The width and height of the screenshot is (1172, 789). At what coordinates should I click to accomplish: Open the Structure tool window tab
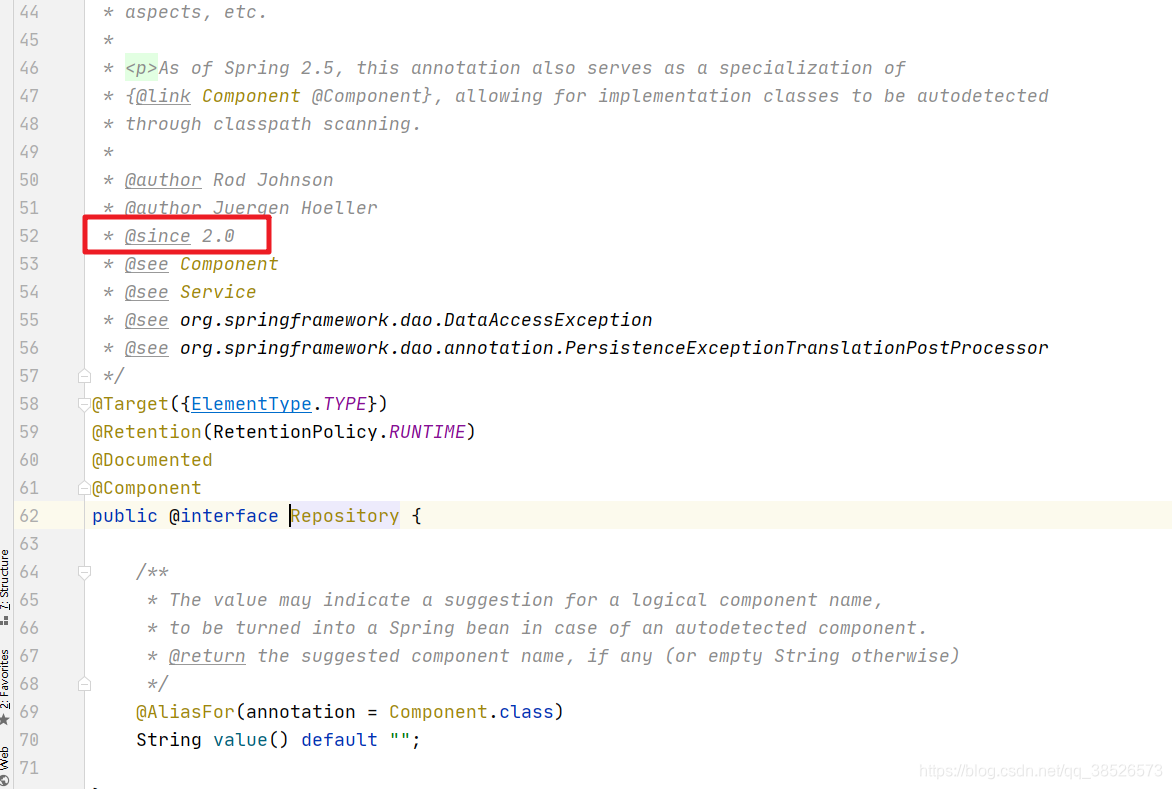point(5,587)
